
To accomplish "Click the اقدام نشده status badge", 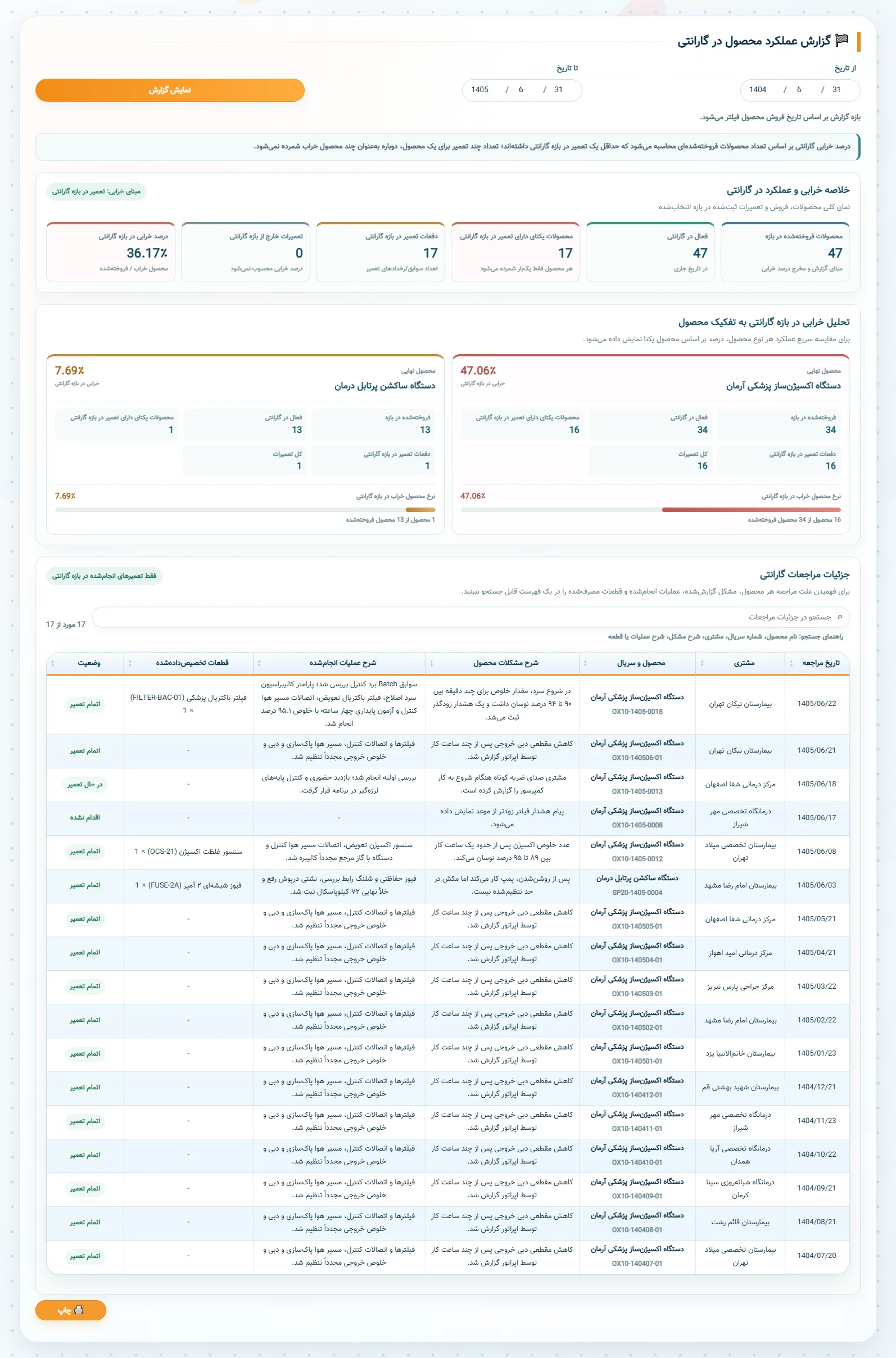I will (x=85, y=817).
